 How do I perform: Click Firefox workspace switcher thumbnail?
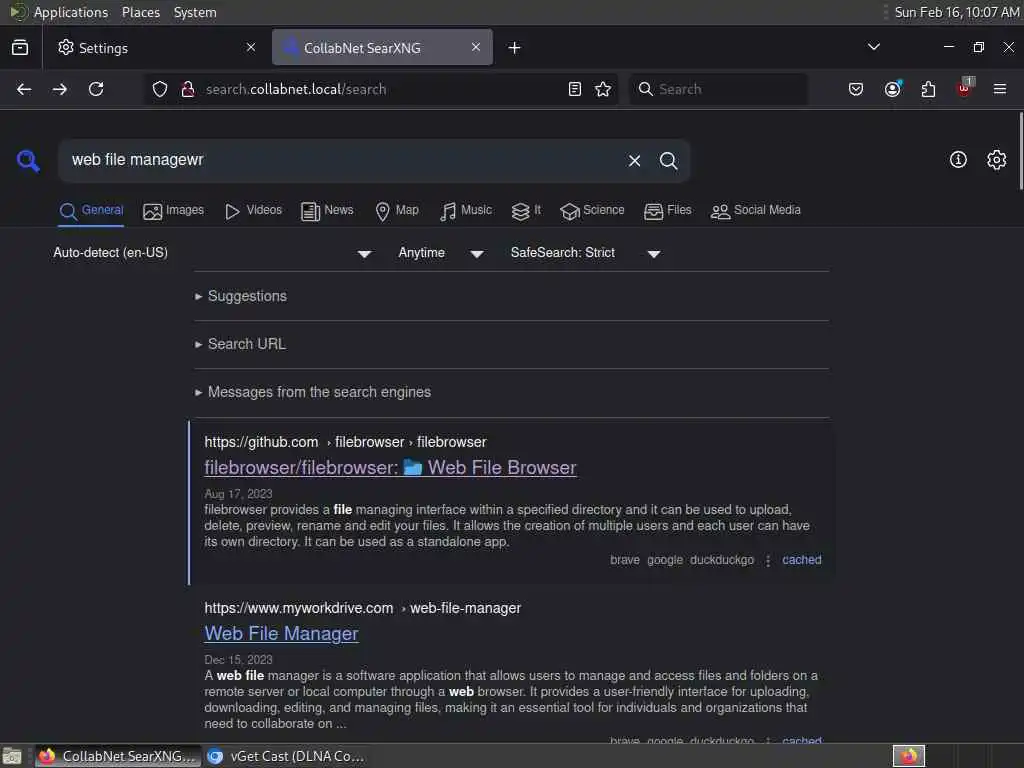coord(909,756)
